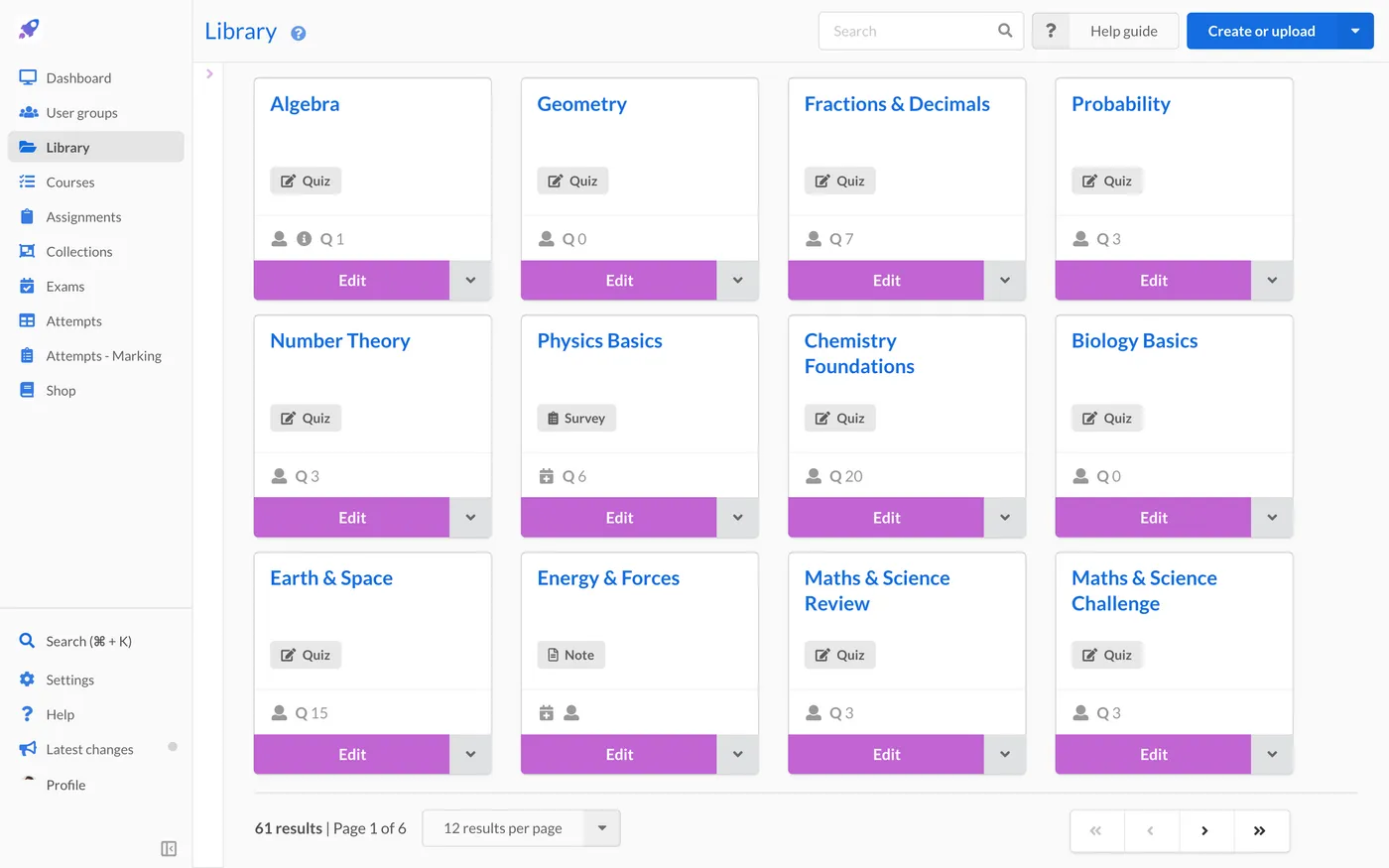
Task: Expand options arrow beside Geometry Edit button
Action: point(737,281)
